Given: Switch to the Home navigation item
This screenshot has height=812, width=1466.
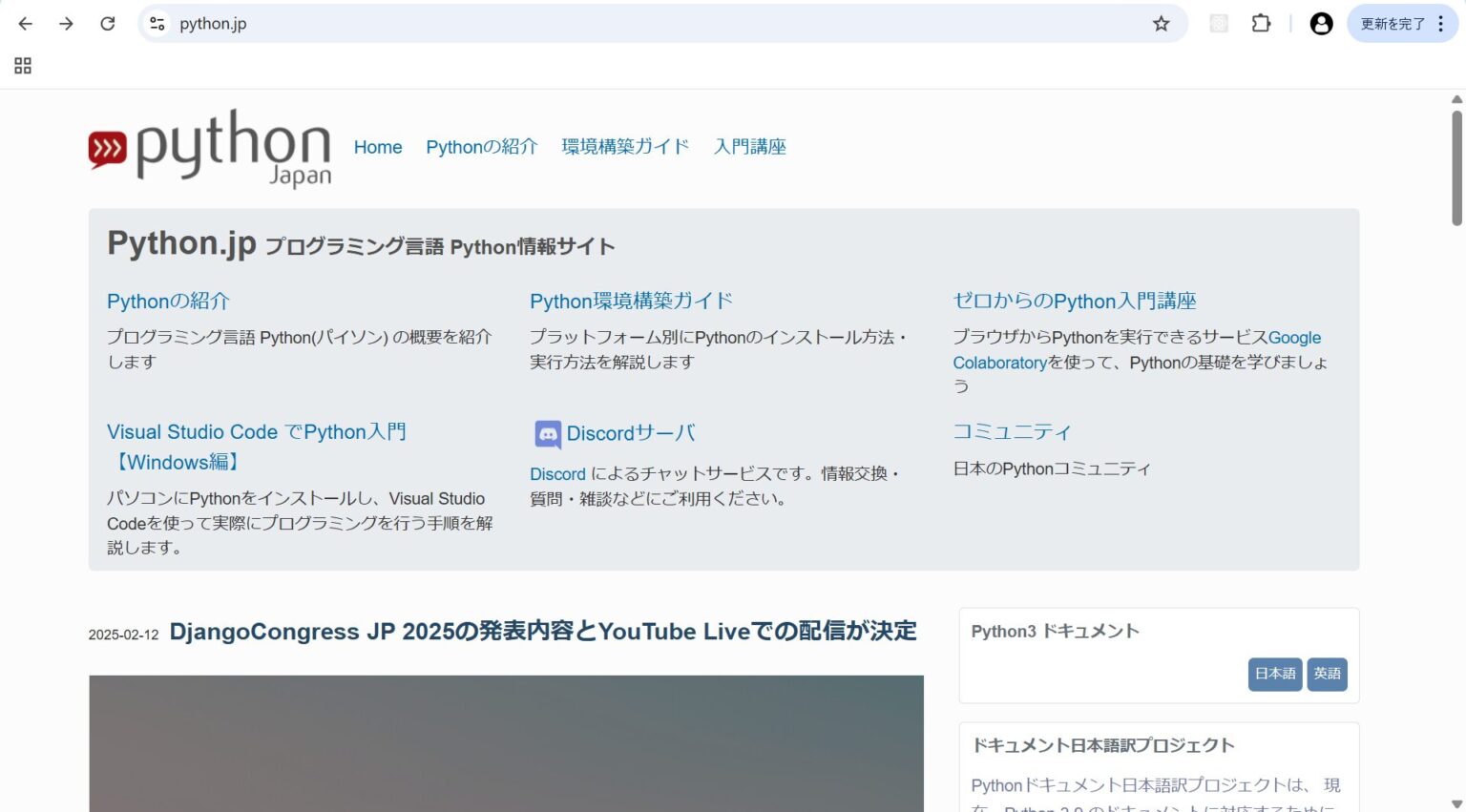Looking at the screenshot, I should coord(377,147).
